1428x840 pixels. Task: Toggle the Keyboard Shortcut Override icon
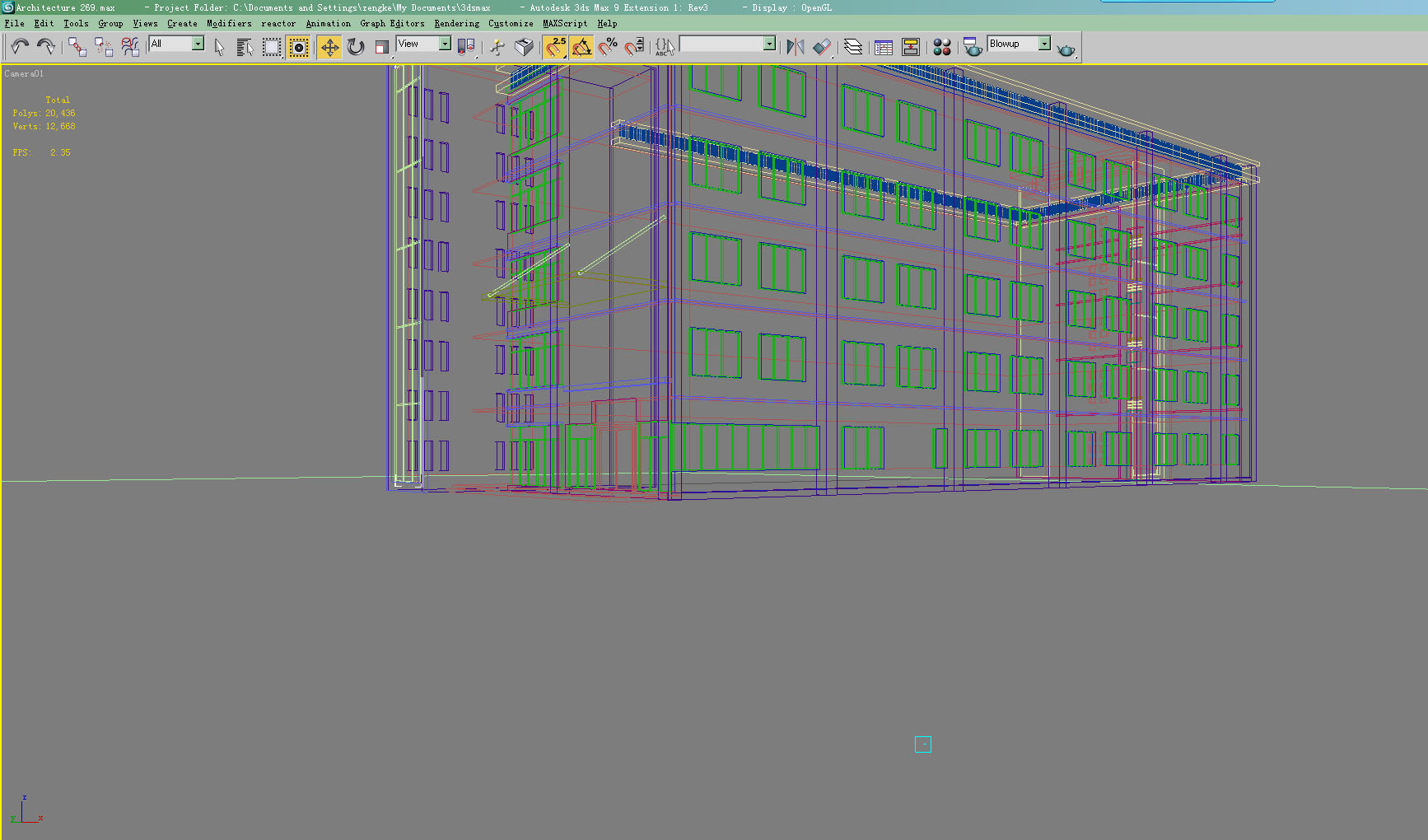[524, 47]
